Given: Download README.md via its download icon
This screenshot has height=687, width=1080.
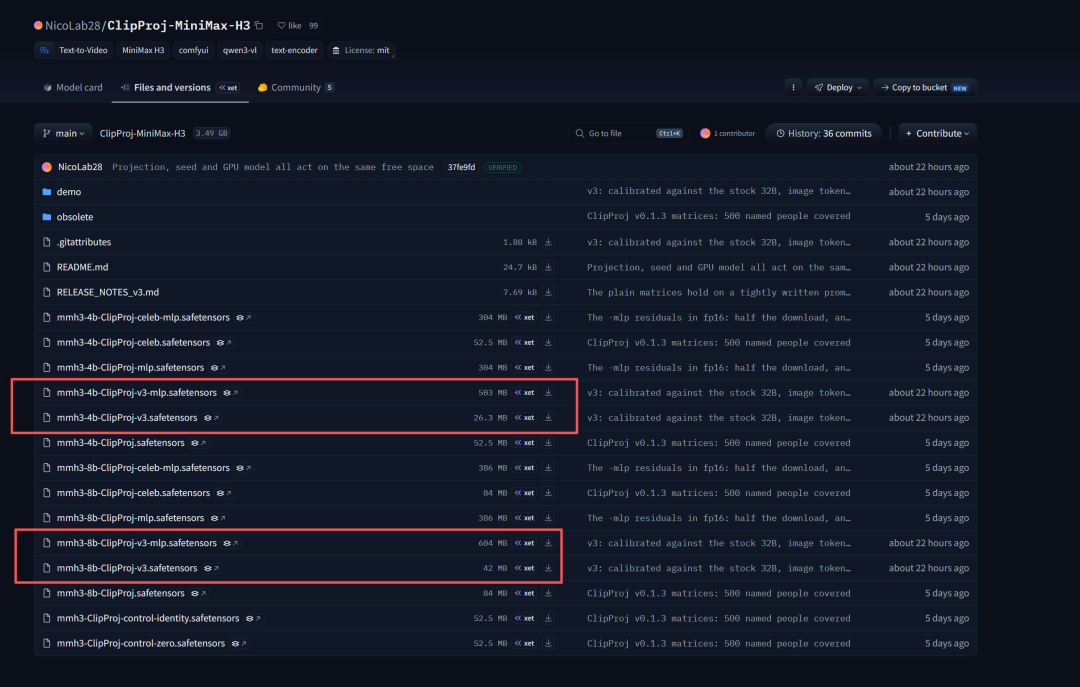Looking at the screenshot, I should [x=548, y=267].
